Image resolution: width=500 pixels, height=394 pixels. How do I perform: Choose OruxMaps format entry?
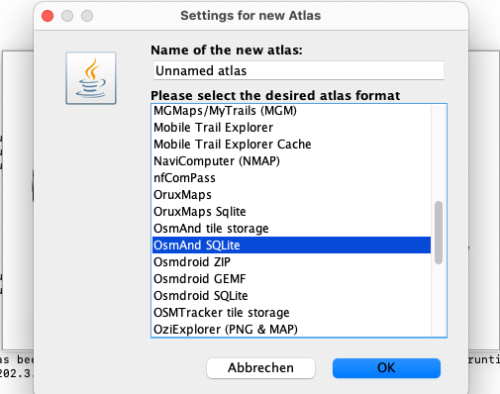tap(292, 195)
